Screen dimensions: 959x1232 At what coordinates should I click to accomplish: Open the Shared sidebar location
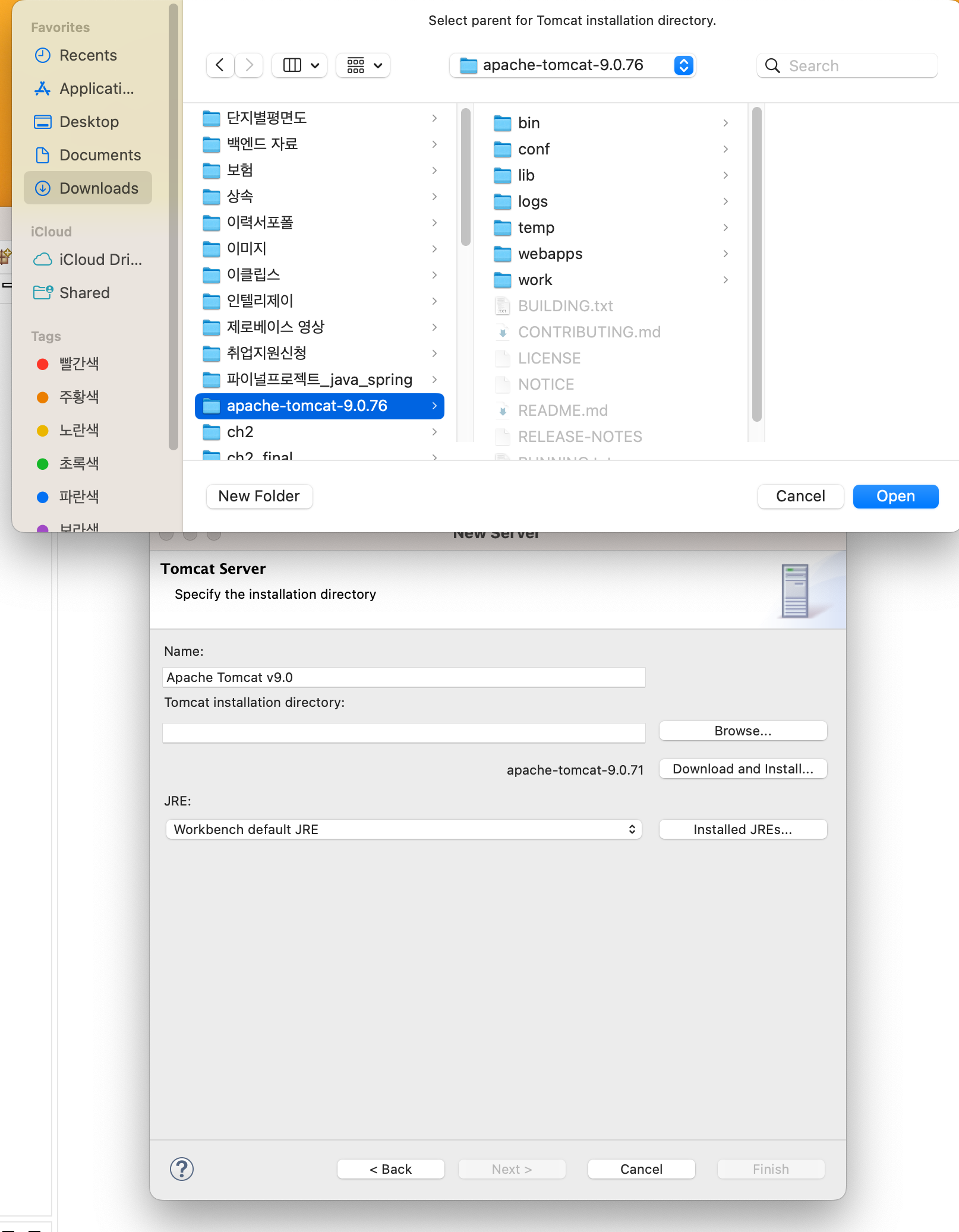[x=88, y=293]
